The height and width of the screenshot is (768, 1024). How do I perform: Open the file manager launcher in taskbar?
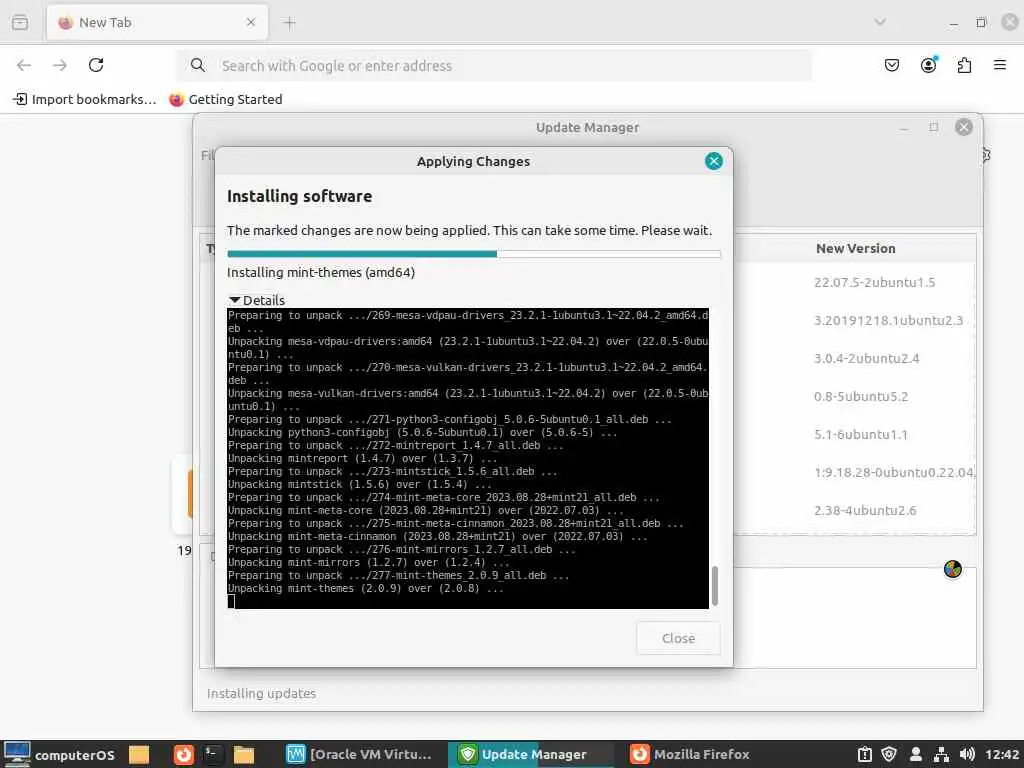[244, 754]
